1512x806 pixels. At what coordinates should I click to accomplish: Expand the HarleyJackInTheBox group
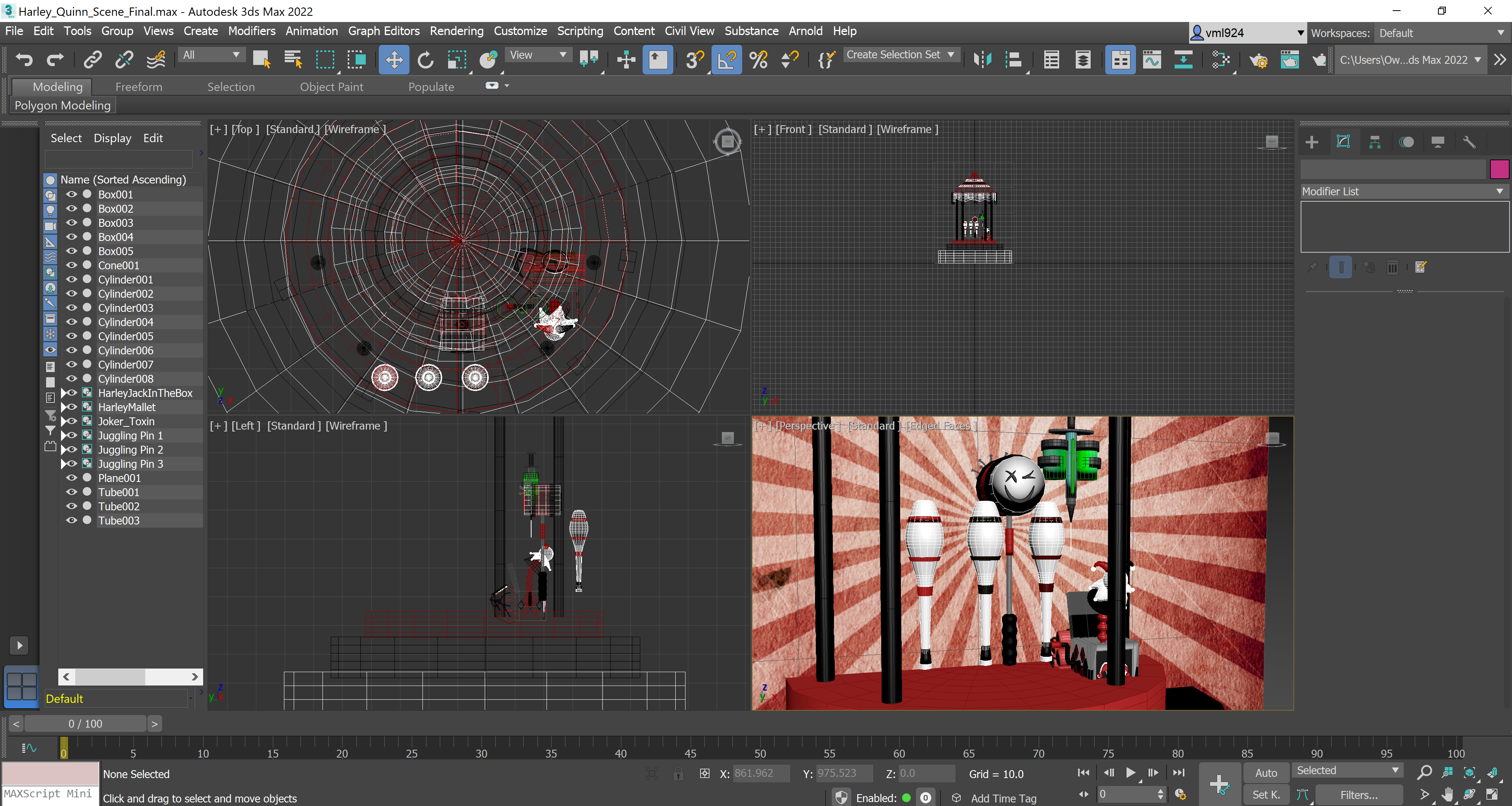[64, 393]
